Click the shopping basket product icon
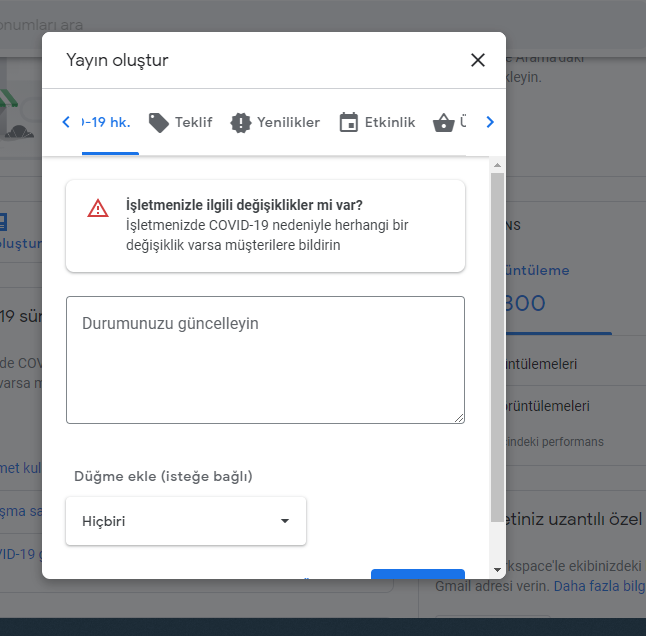The height and width of the screenshot is (636, 646). coord(444,123)
